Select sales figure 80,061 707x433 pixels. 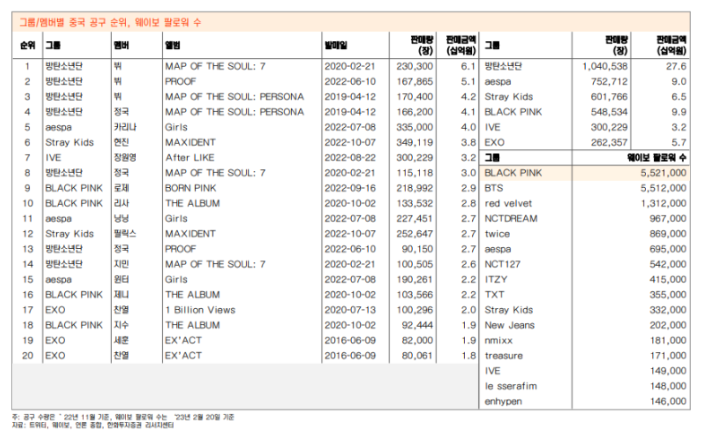coord(417,355)
